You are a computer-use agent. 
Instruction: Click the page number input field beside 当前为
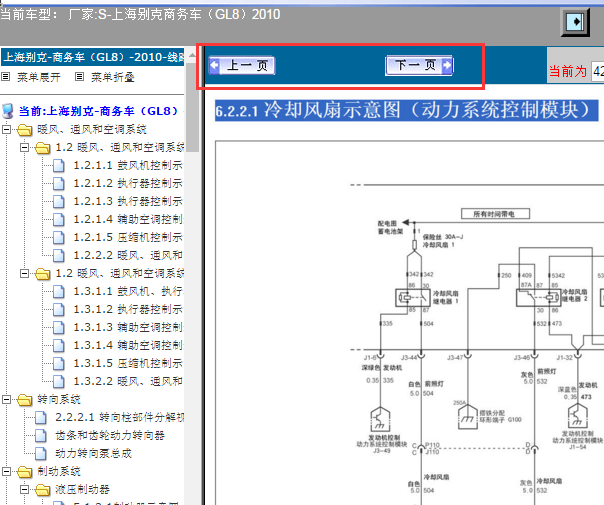click(598, 71)
